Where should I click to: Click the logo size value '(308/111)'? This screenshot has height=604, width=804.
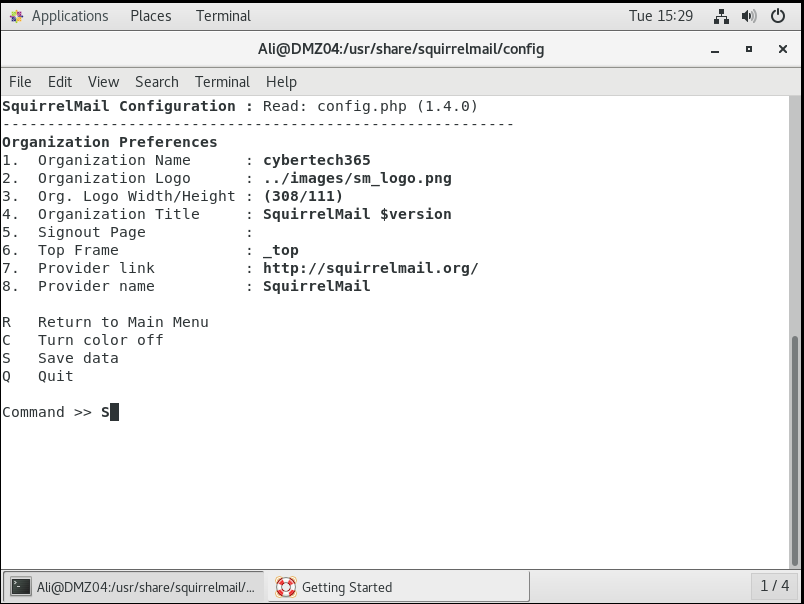(x=303, y=196)
